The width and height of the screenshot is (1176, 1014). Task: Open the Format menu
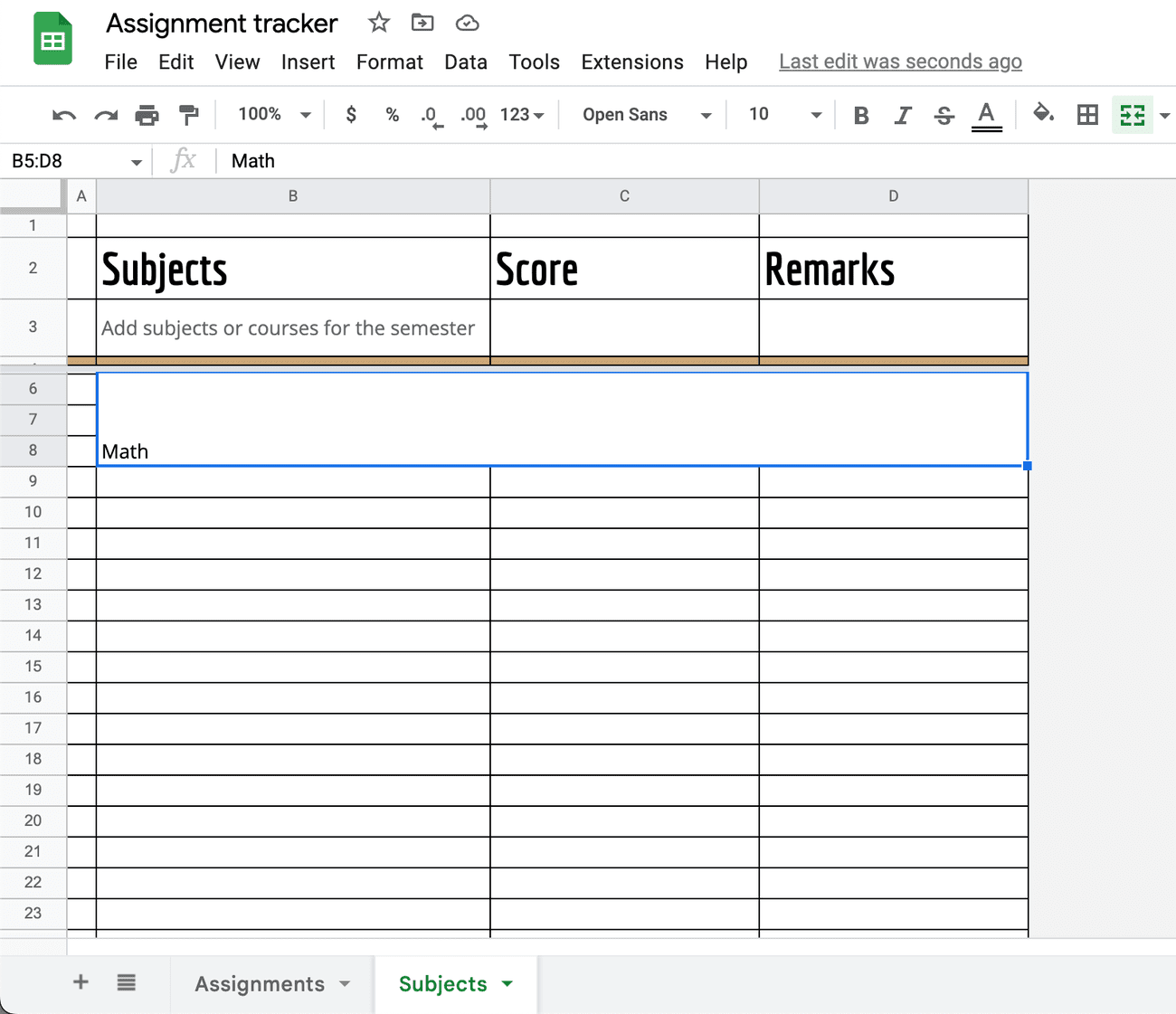[389, 62]
